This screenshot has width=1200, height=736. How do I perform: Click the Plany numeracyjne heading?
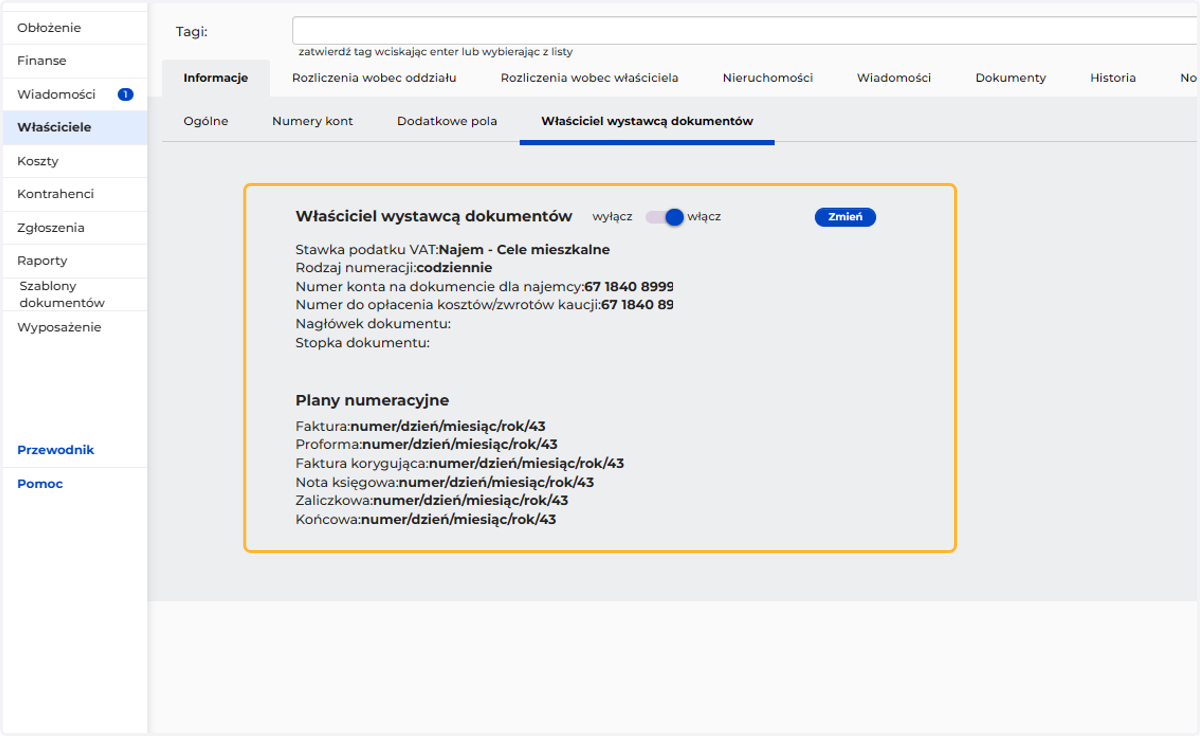coord(372,400)
